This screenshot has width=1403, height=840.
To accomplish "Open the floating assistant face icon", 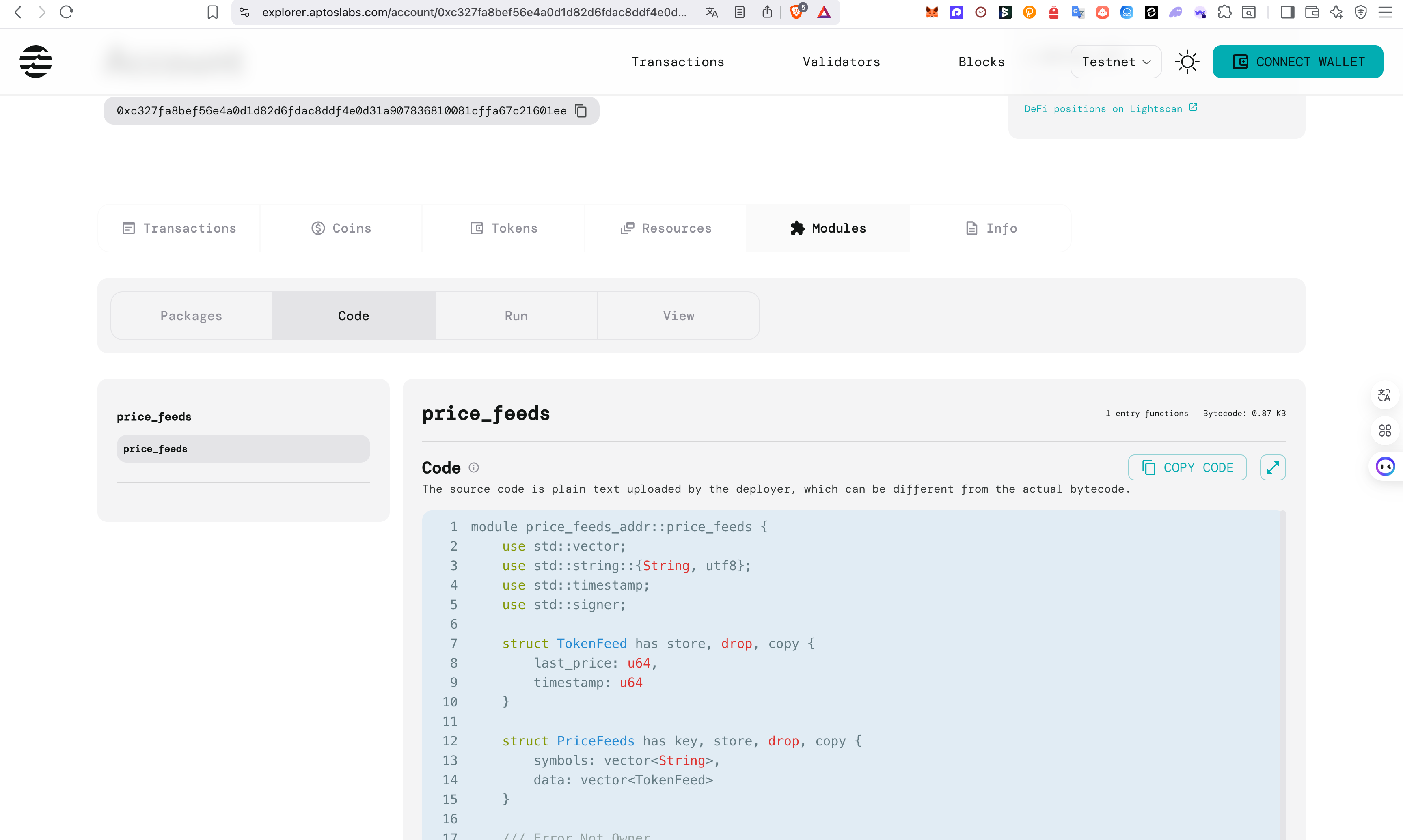I will point(1385,467).
